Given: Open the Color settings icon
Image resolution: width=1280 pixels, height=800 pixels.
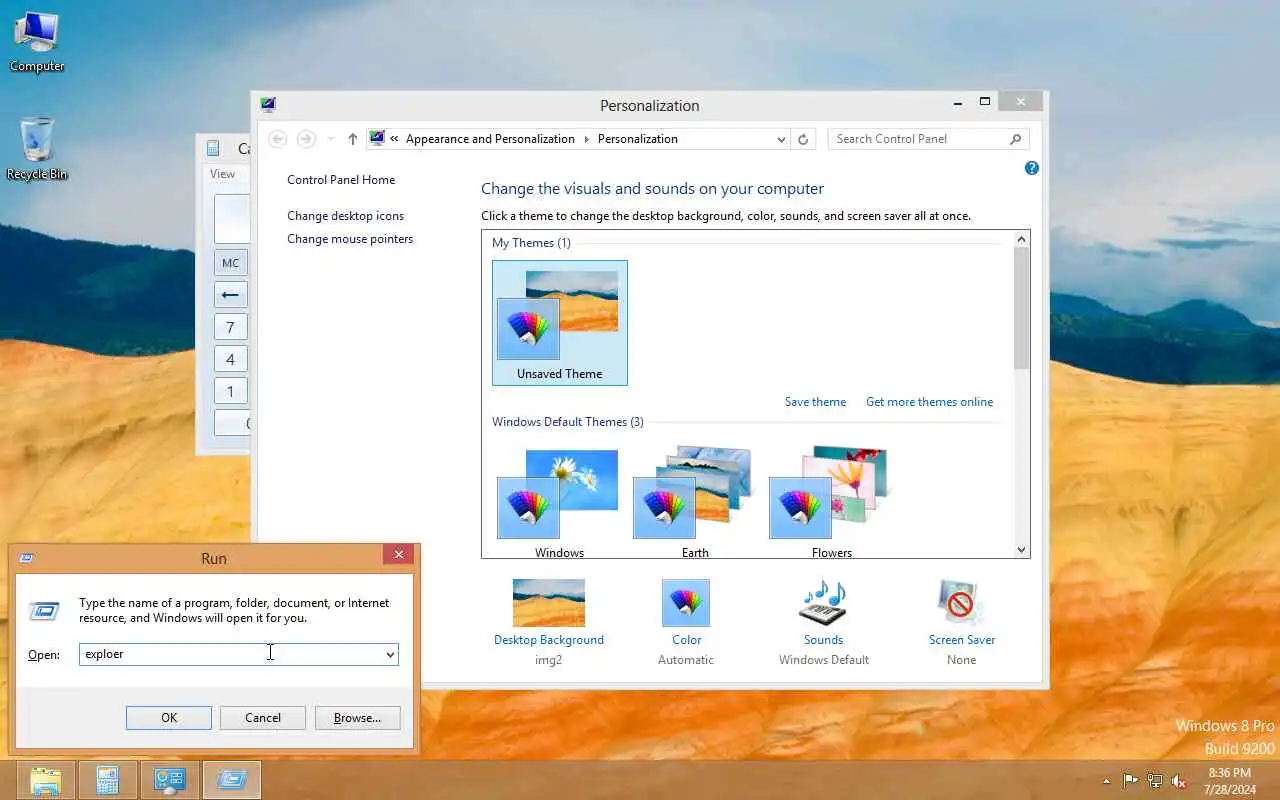Looking at the screenshot, I should 686,603.
